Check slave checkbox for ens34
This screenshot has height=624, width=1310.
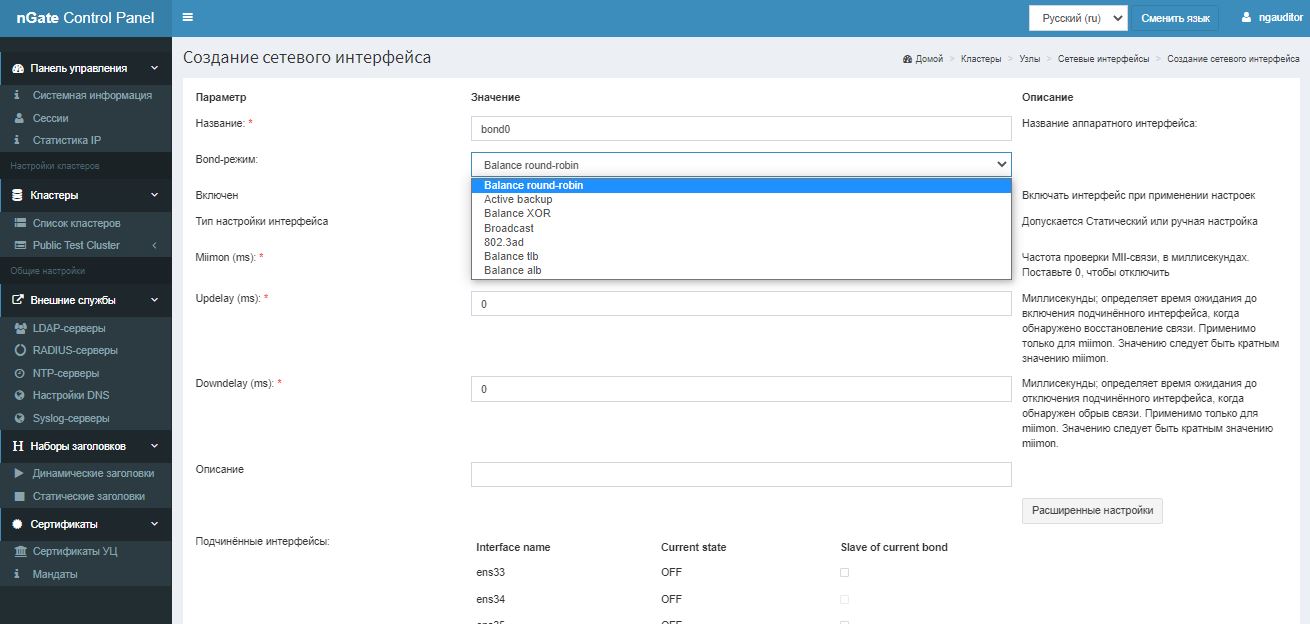click(844, 599)
